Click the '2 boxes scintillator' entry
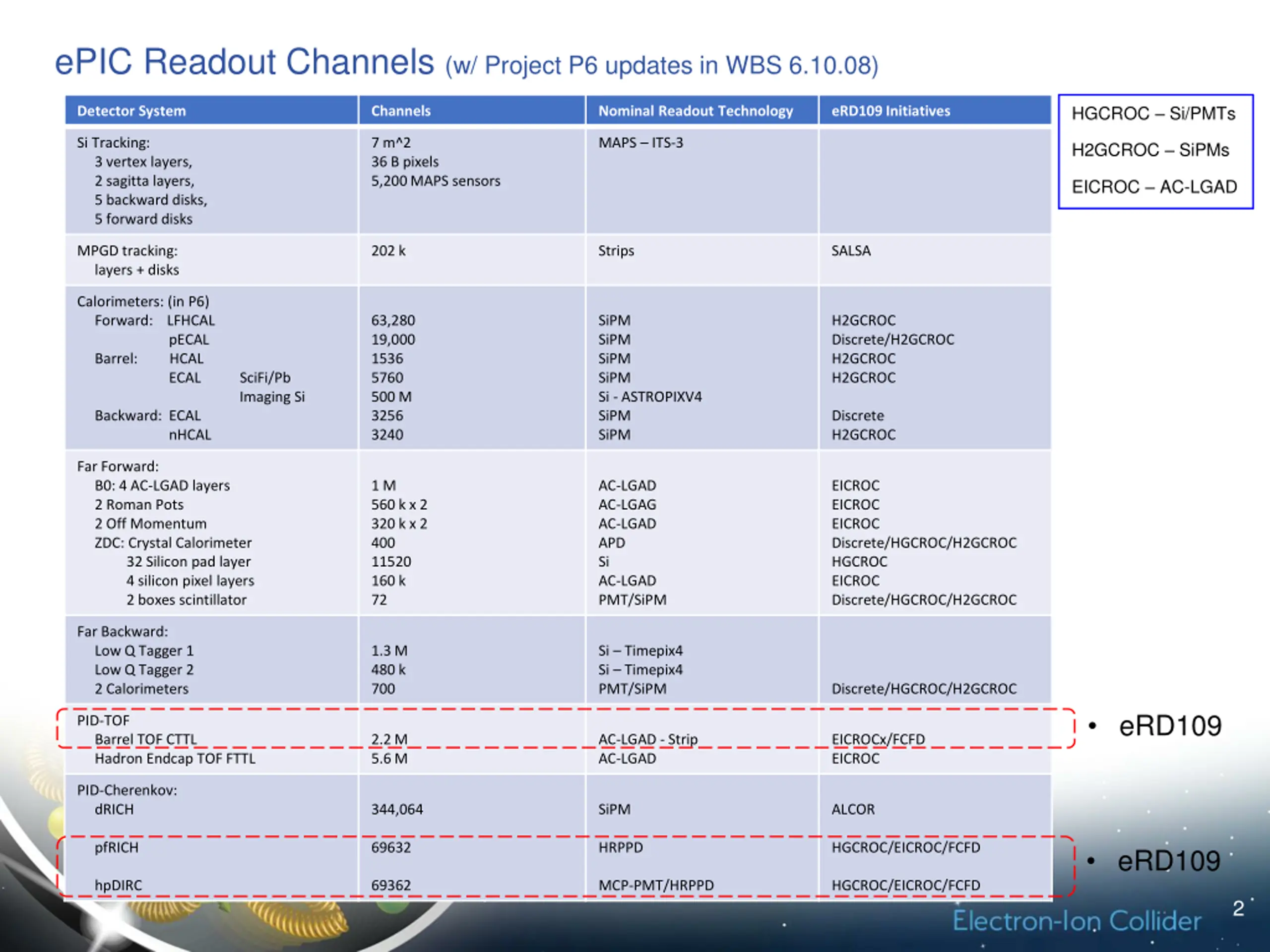This screenshot has height=952, width=1270. [187, 599]
